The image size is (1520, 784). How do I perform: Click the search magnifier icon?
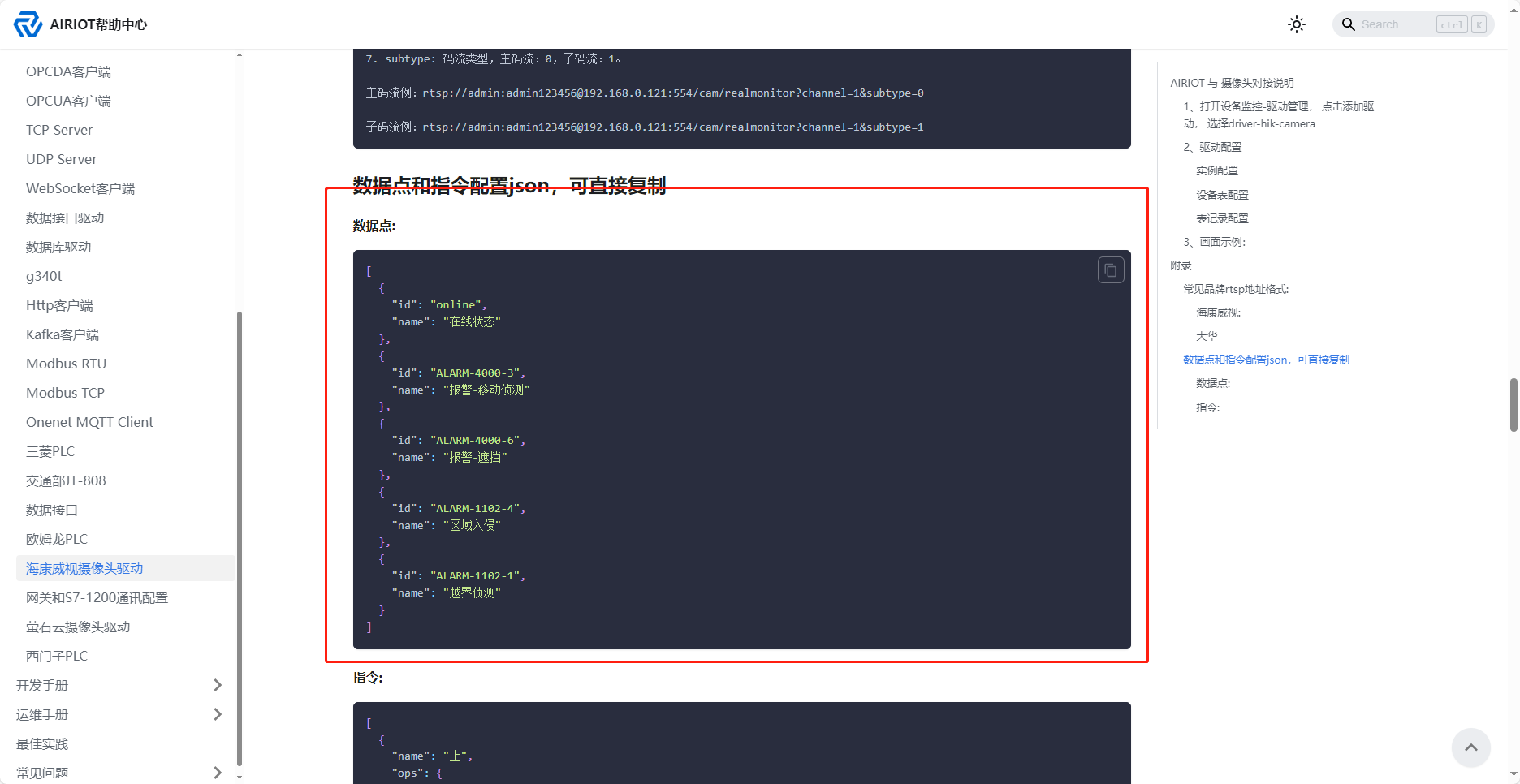click(x=1349, y=24)
